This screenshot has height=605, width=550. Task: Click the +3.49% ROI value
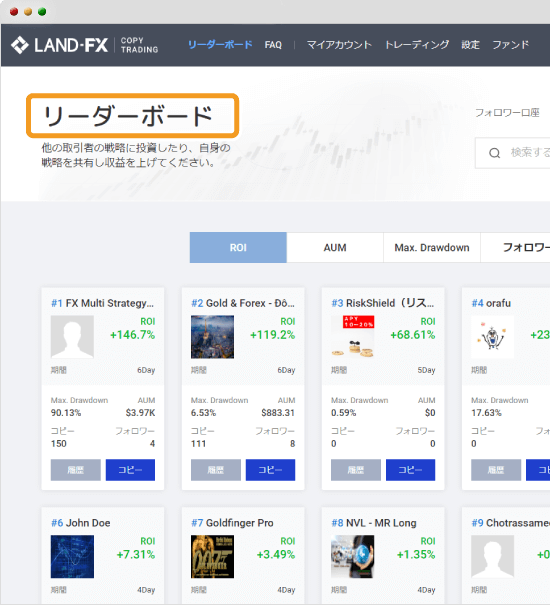(x=276, y=554)
